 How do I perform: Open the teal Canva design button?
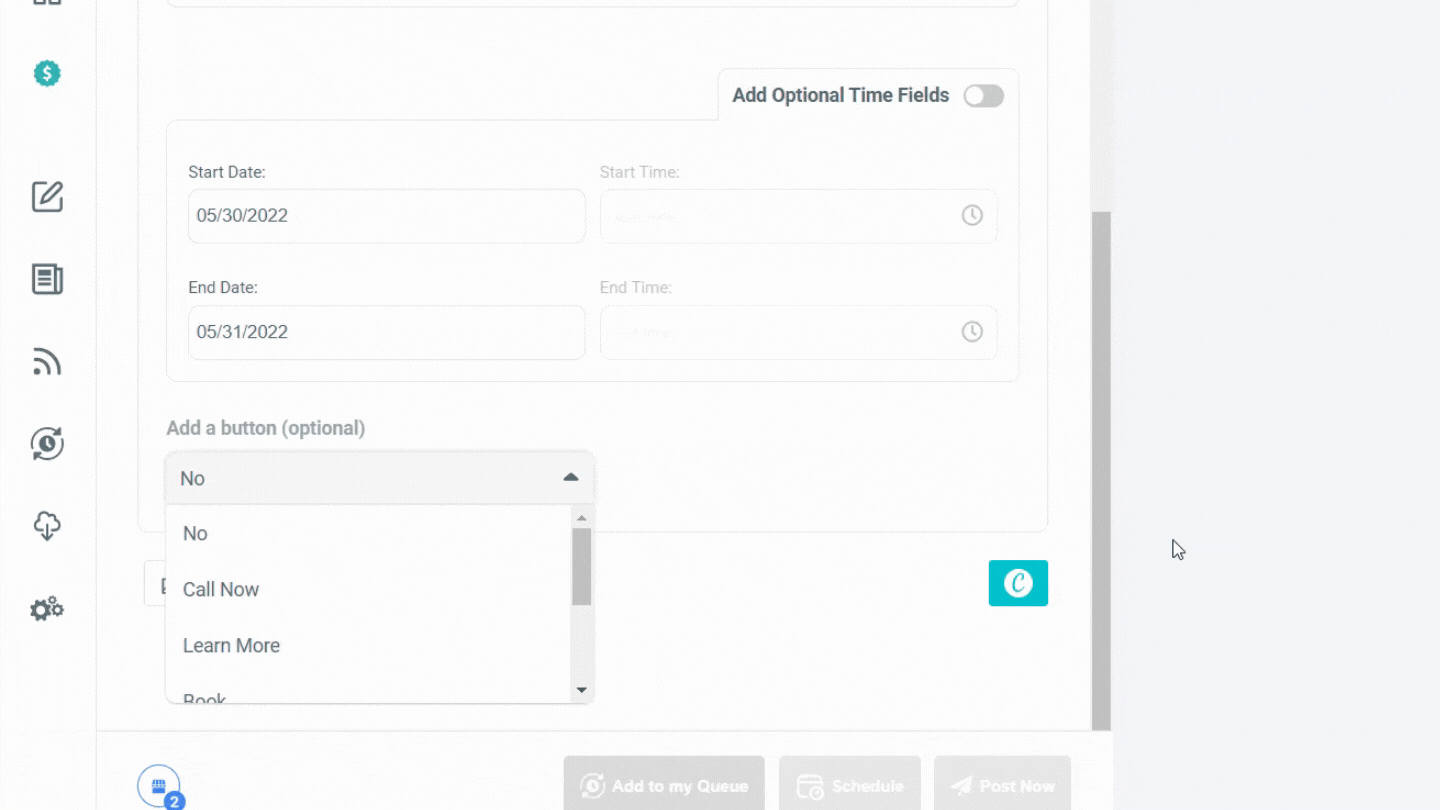[x=1018, y=583]
